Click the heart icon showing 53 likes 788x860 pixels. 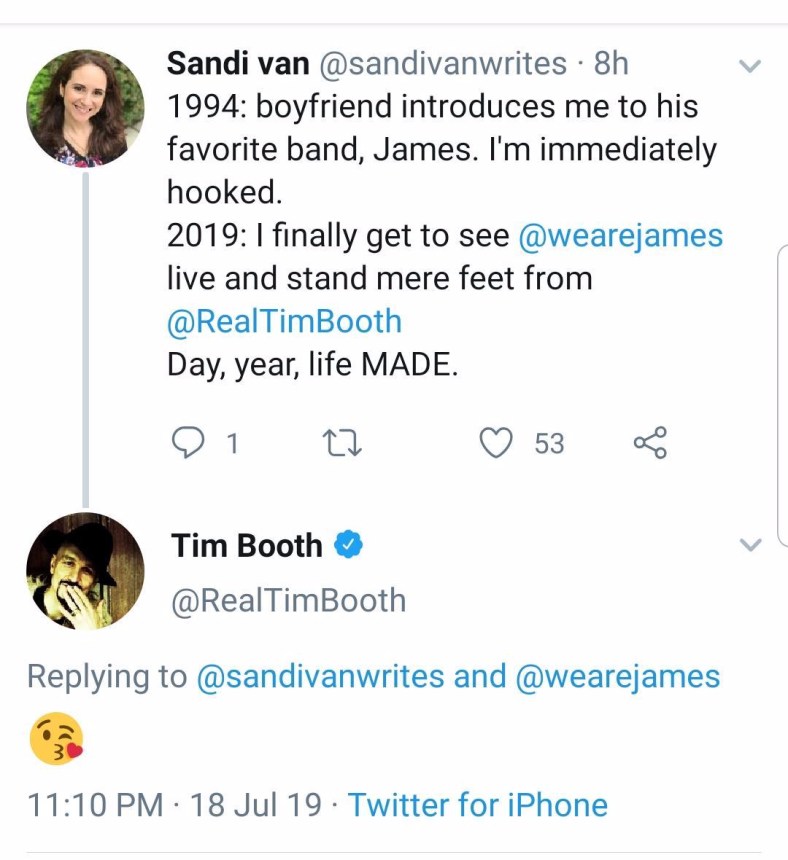click(x=496, y=442)
